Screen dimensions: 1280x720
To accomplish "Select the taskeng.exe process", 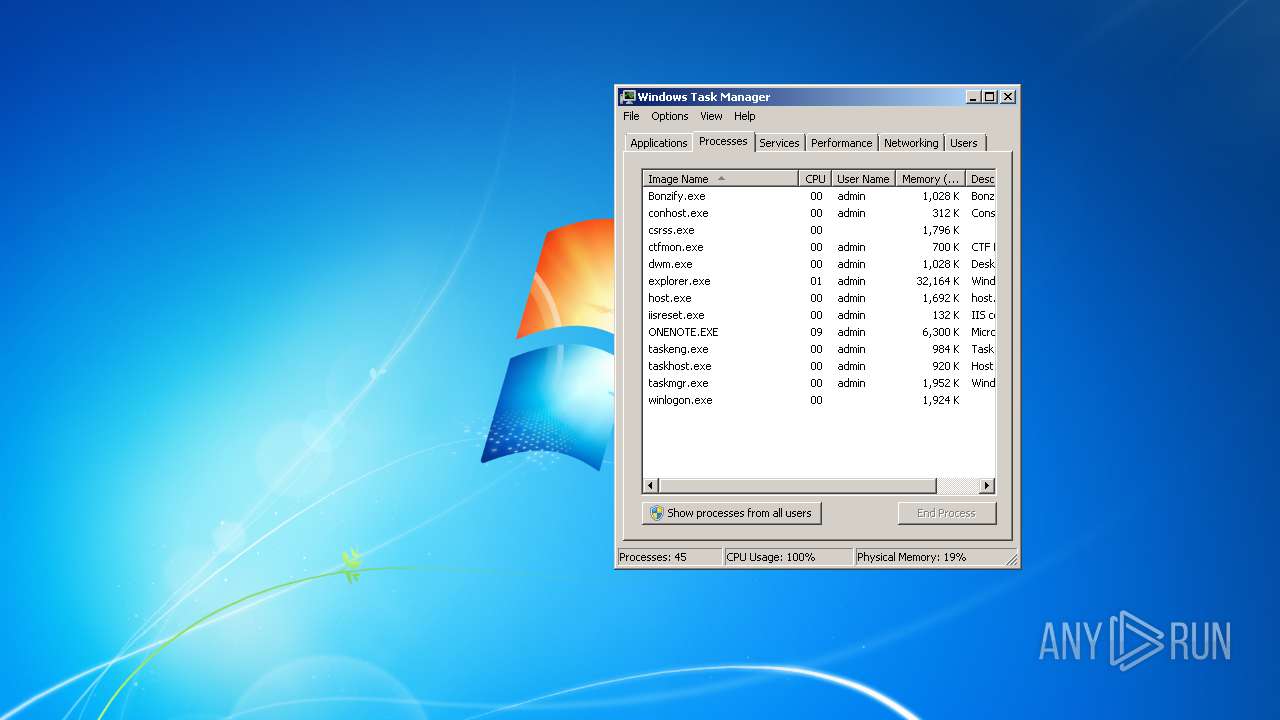I will pos(819,349).
